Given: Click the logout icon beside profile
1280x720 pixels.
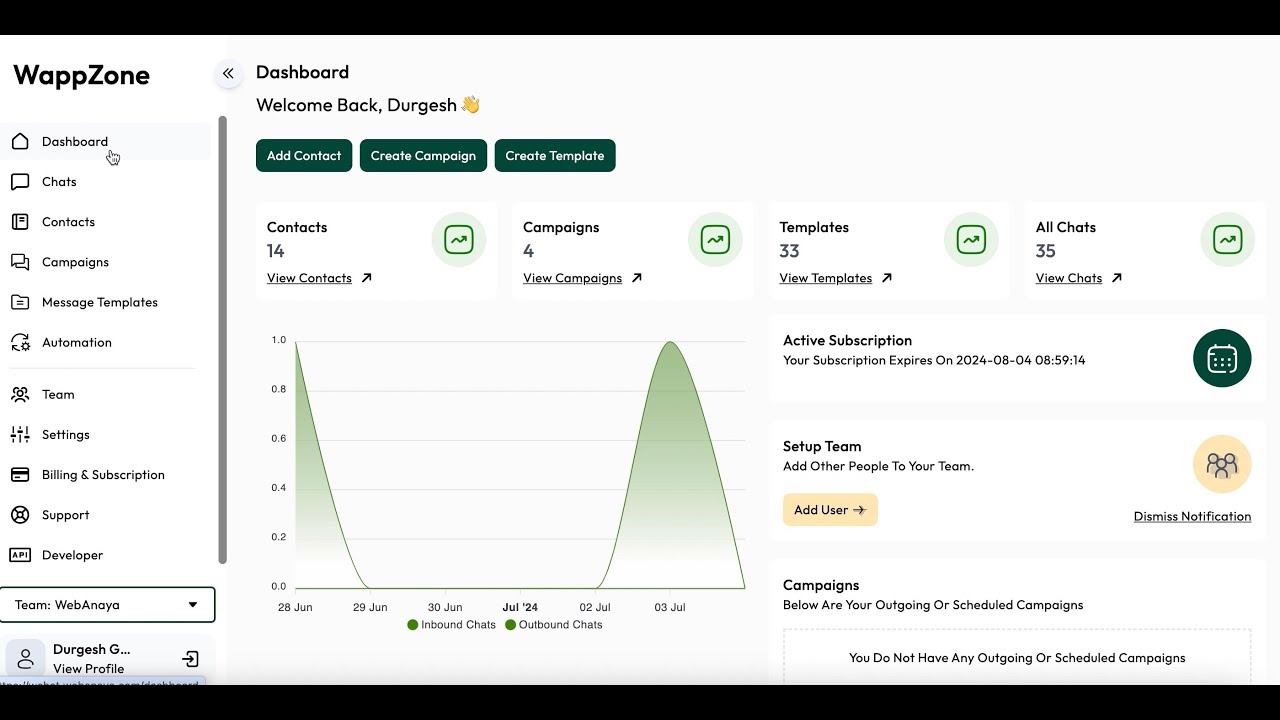Looking at the screenshot, I should pyautogui.click(x=190, y=659).
